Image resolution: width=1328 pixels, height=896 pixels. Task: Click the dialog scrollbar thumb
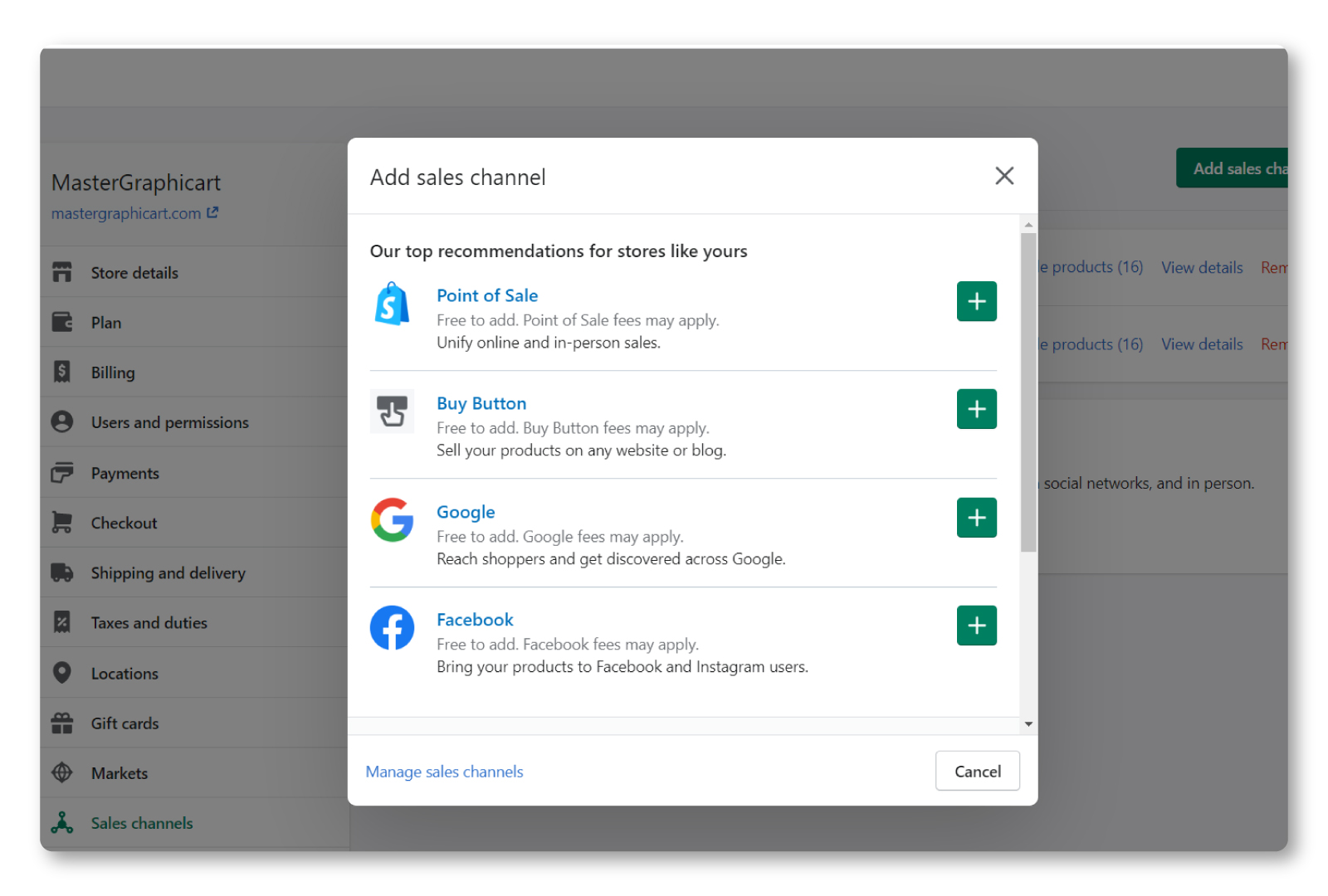pos(1028,392)
